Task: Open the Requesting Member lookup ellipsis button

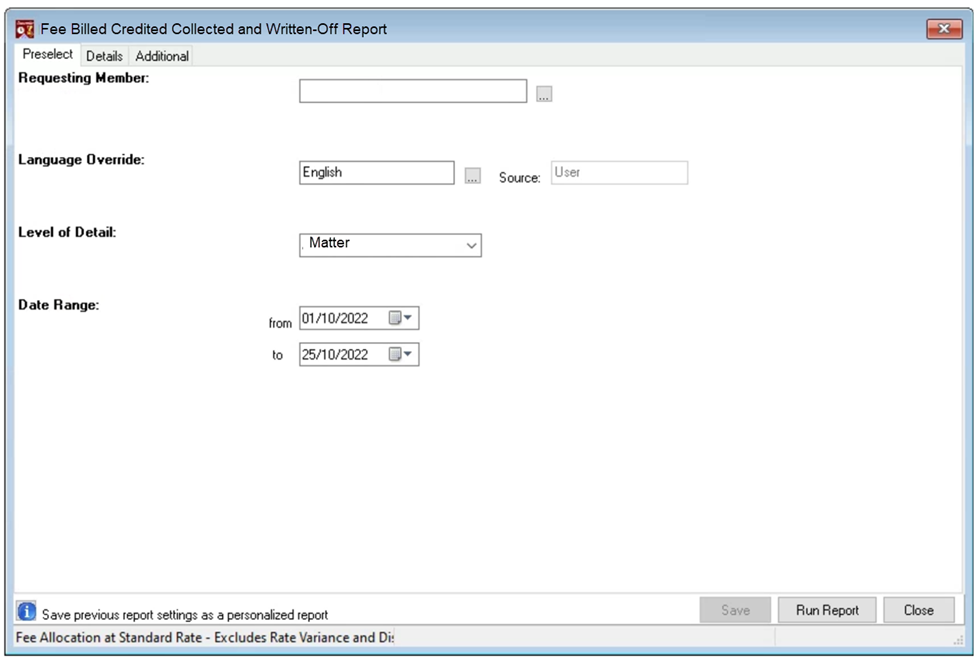Action: point(544,94)
